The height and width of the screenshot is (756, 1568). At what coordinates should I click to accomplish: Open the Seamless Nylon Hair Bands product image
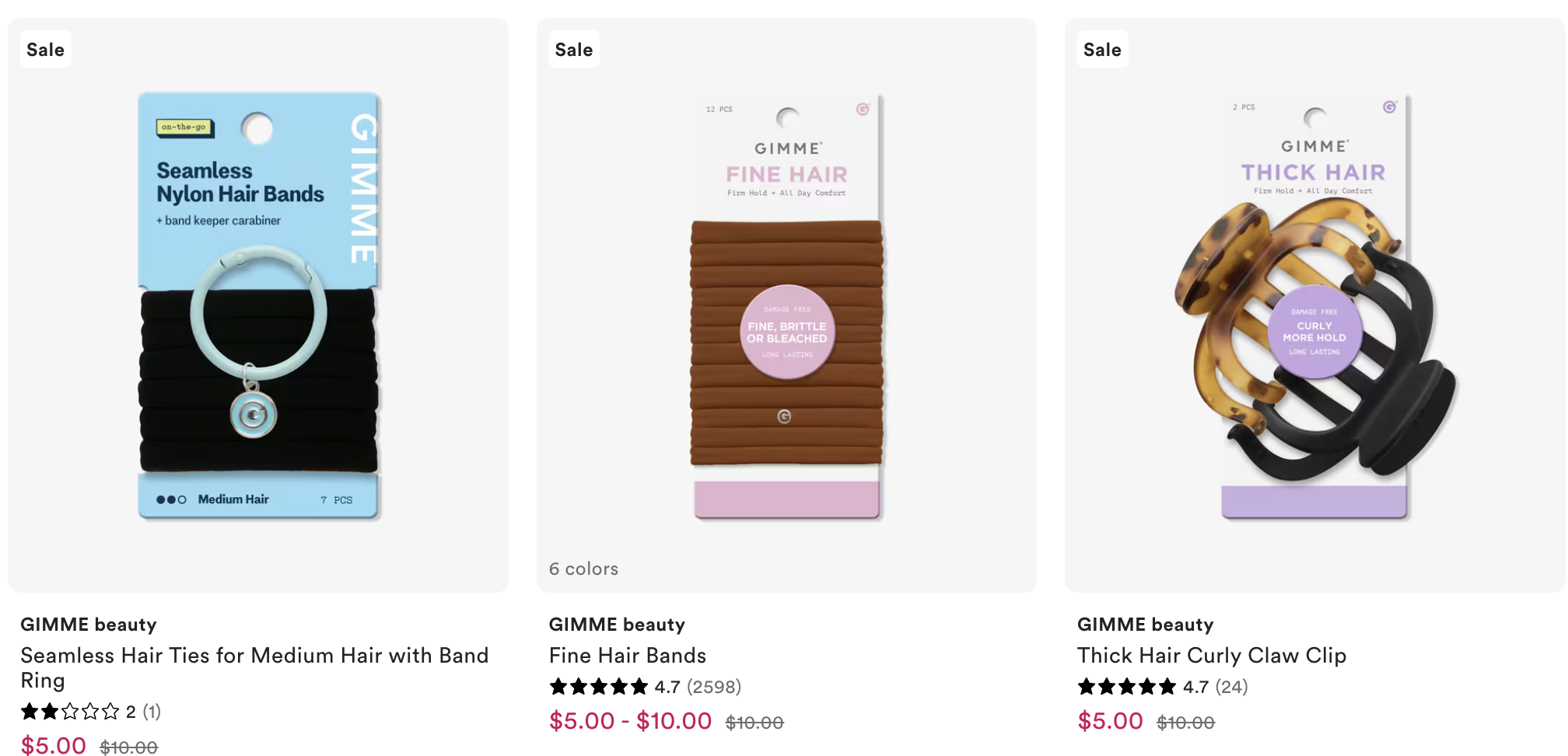click(x=258, y=305)
